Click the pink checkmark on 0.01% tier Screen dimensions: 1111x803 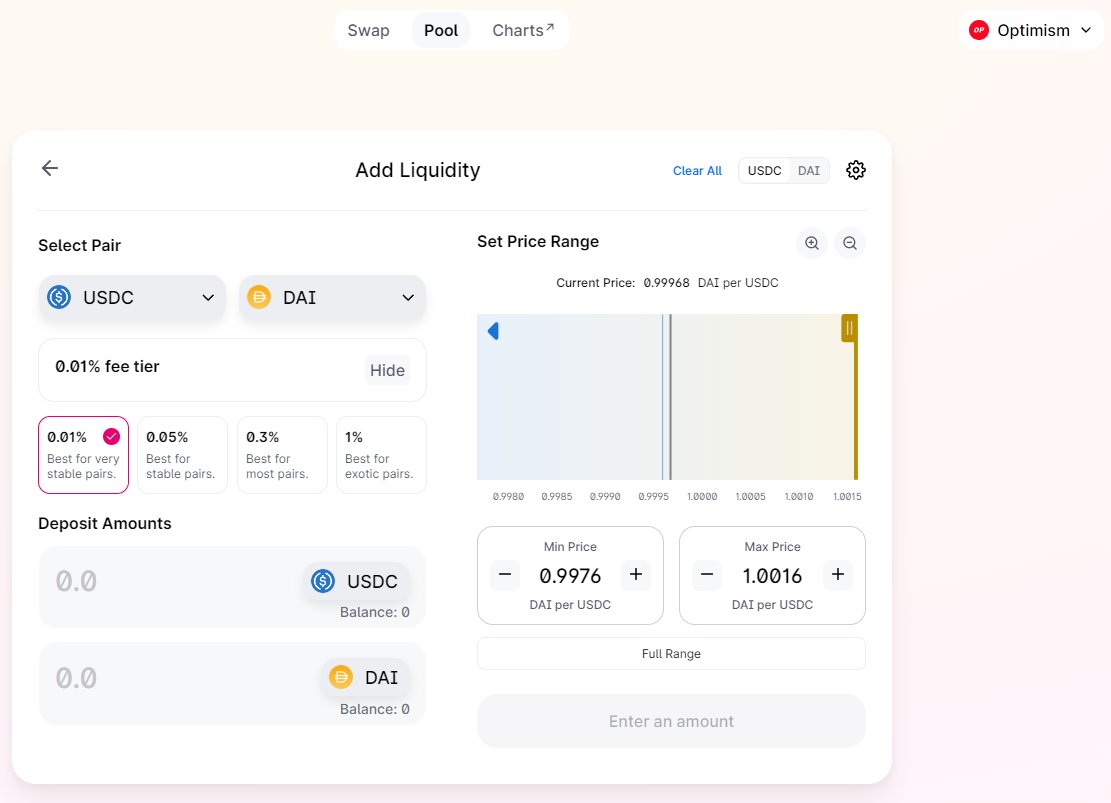[111, 437]
